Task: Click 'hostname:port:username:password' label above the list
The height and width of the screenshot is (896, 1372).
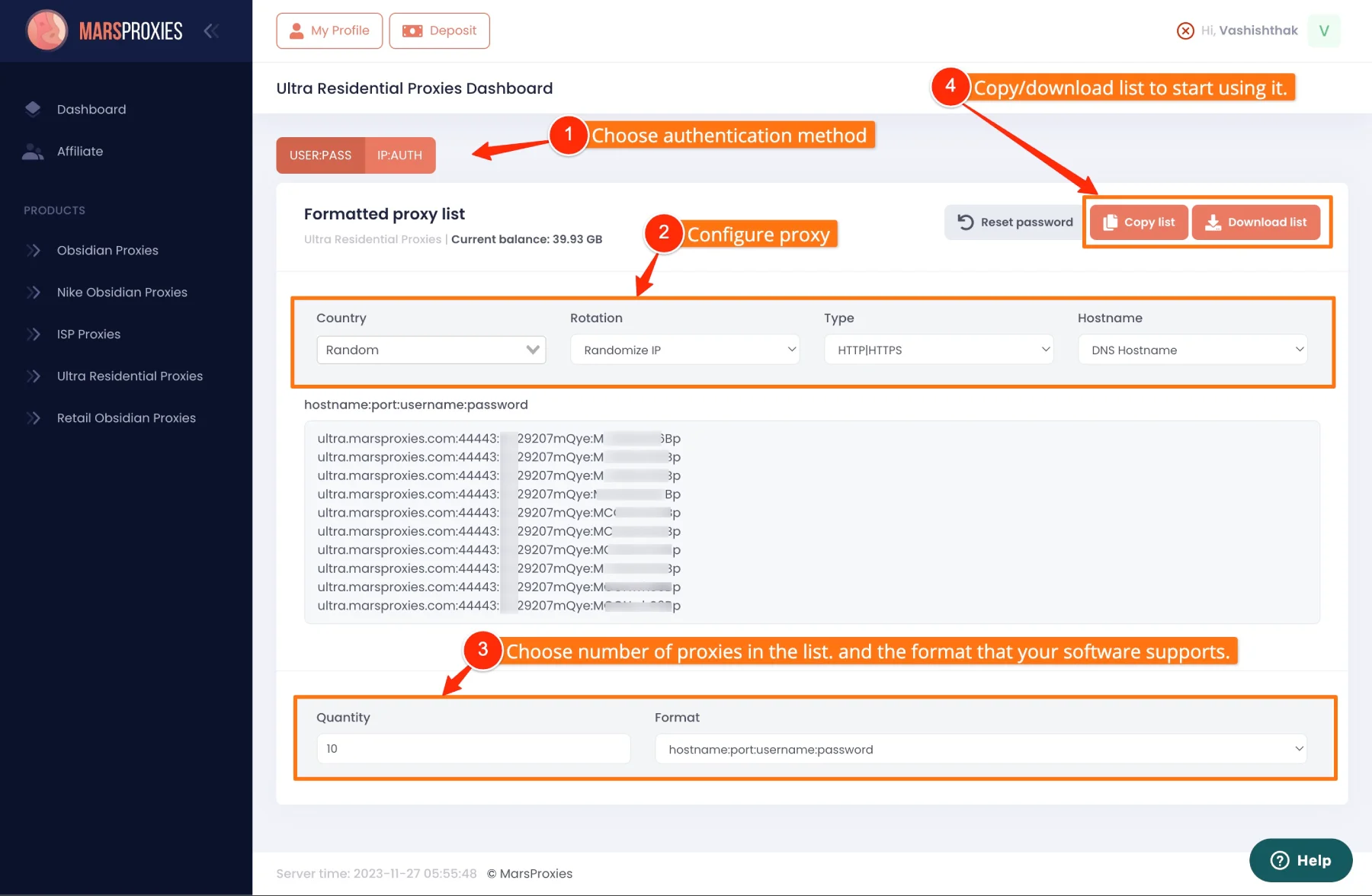Action: pyautogui.click(x=416, y=405)
